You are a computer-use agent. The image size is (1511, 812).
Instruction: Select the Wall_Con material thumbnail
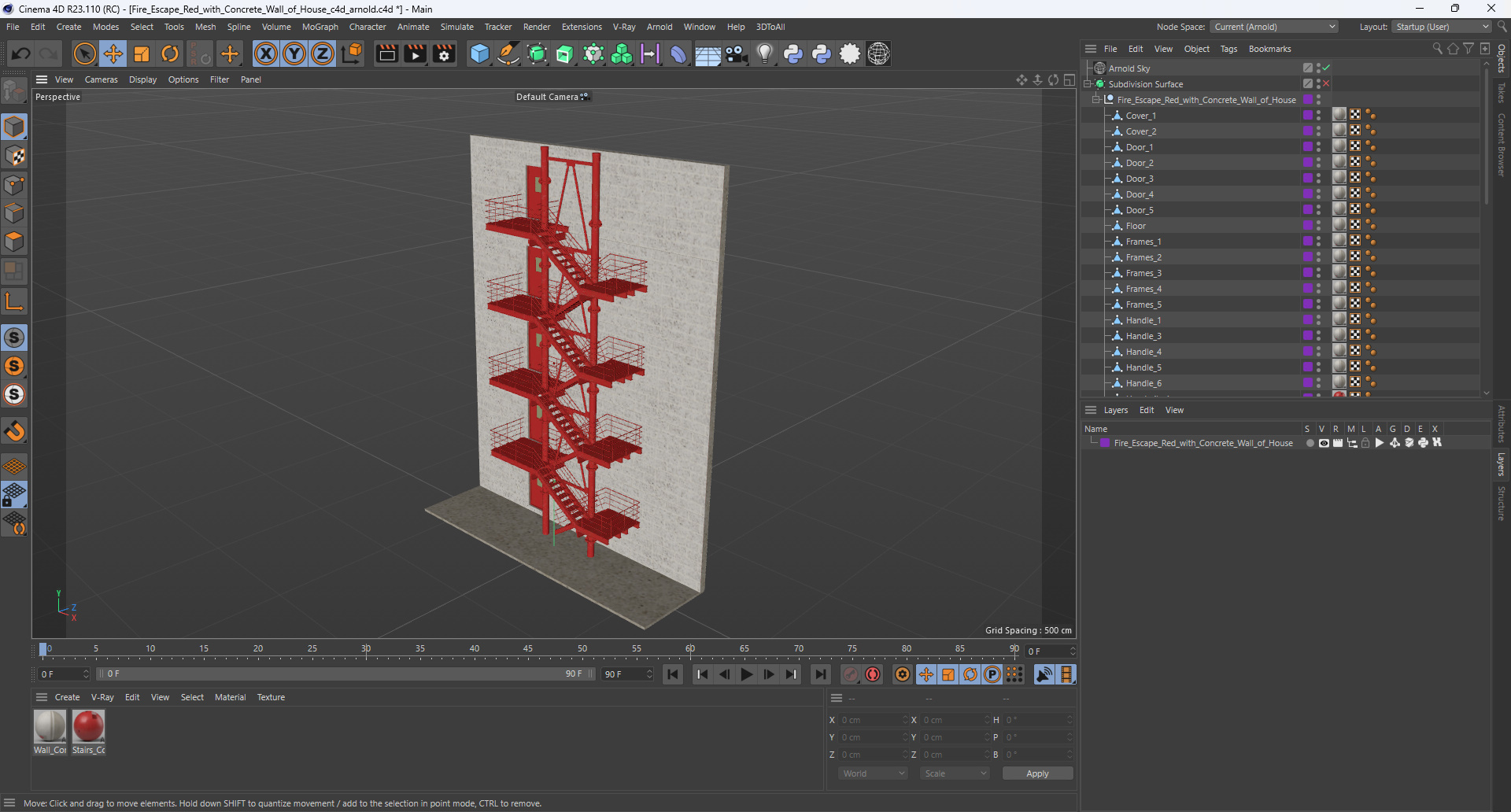(x=50, y=726)
